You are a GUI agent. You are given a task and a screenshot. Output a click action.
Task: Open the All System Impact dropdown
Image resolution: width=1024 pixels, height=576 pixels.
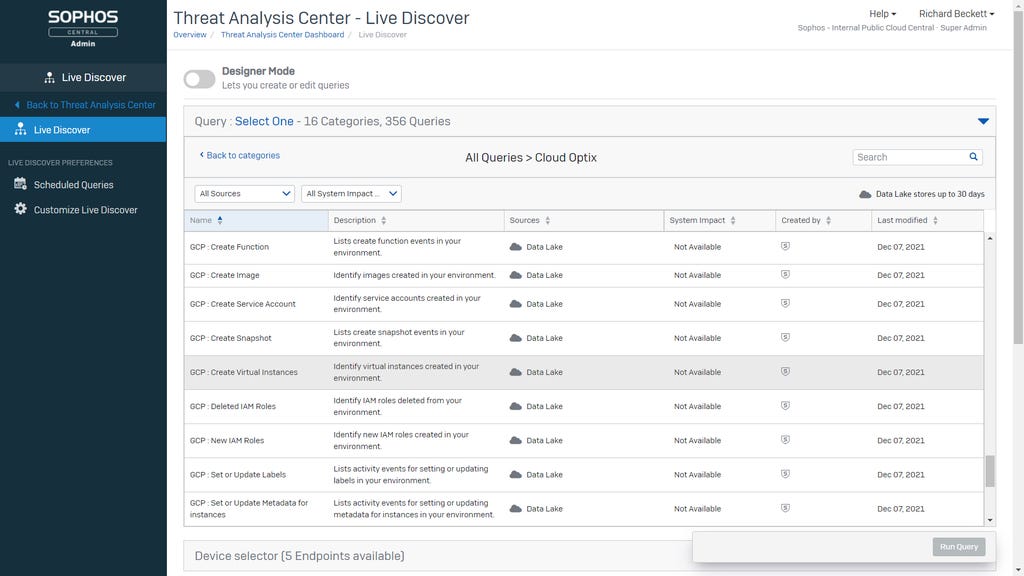(x=351, y=194)
